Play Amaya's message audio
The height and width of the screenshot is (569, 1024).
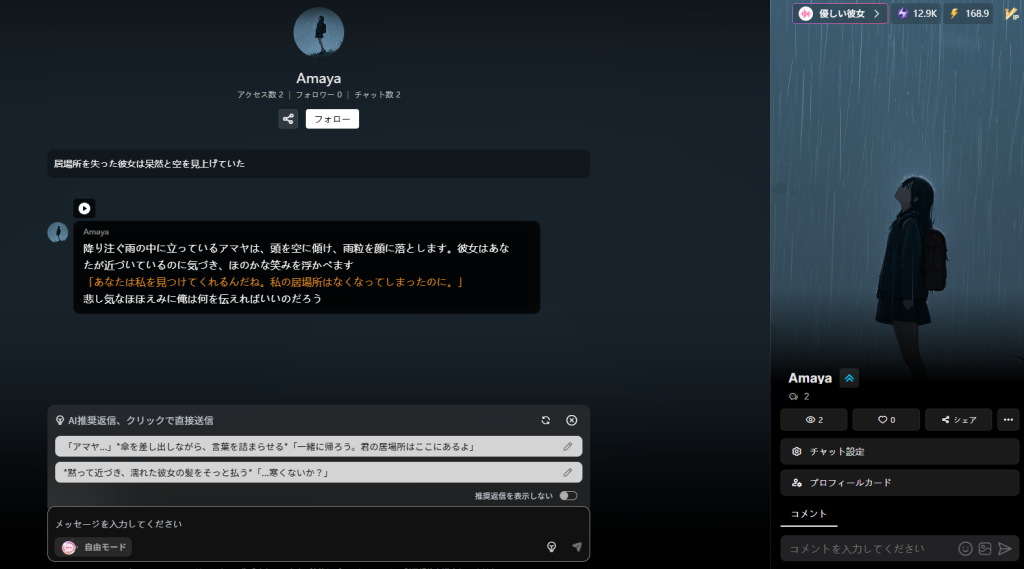(x=84, y=208)
